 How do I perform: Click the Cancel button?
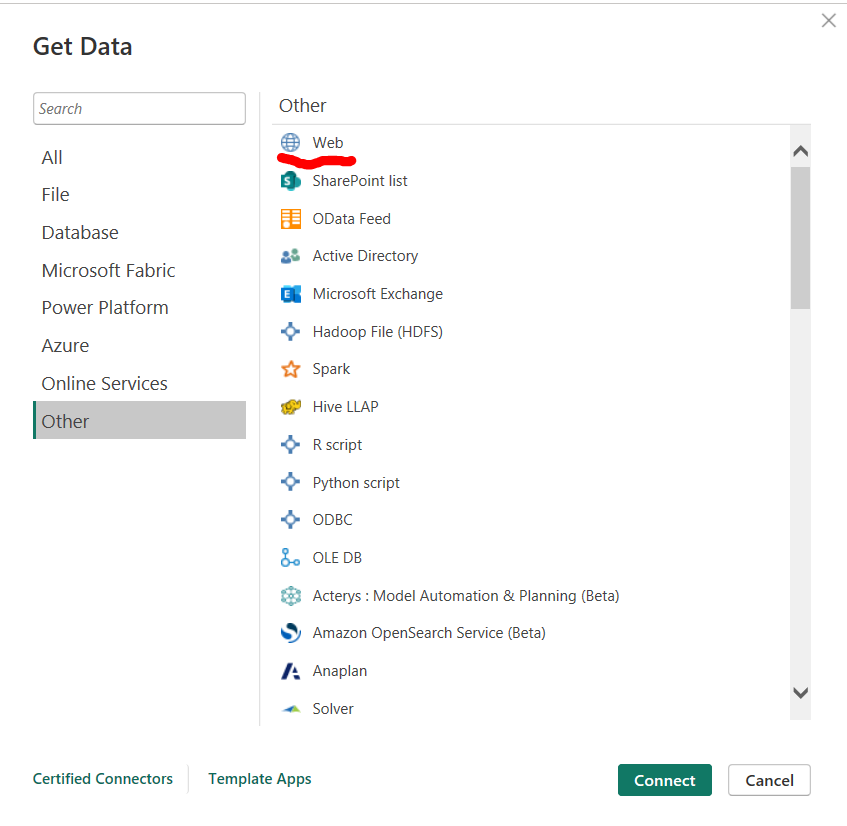pos(769,780)
